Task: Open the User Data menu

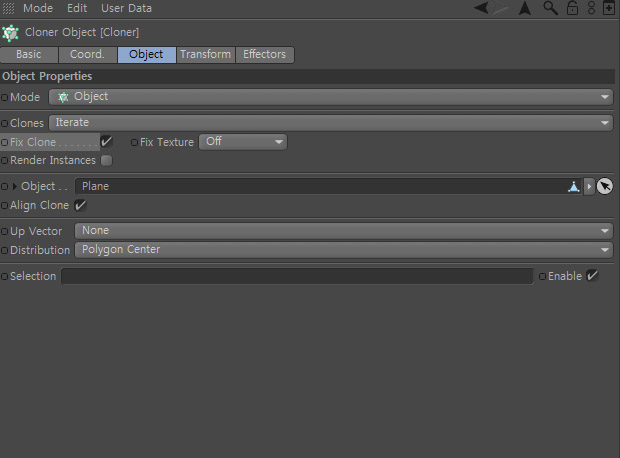Action: tap(126, 8)
